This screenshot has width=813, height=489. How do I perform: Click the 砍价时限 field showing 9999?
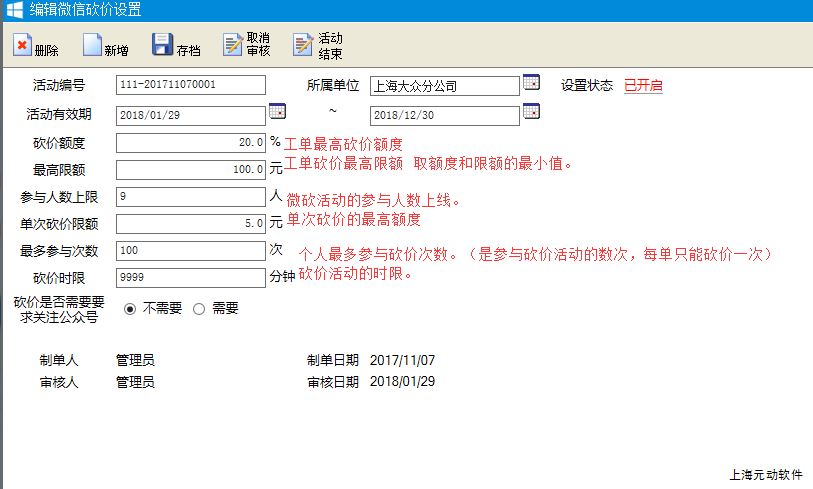click(x=191, y=277)
